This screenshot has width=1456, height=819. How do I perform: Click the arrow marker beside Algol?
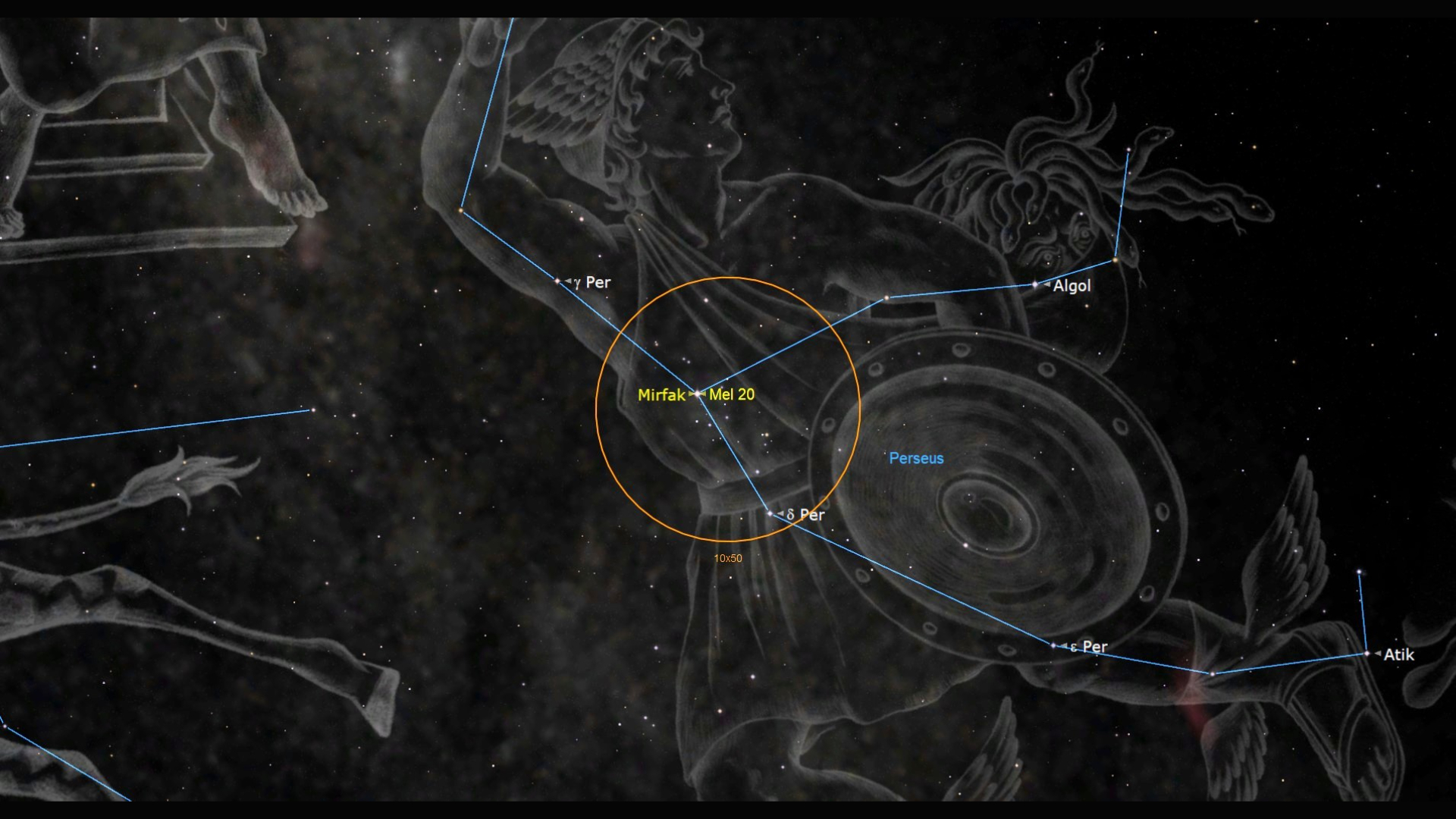pos(1046,285)
